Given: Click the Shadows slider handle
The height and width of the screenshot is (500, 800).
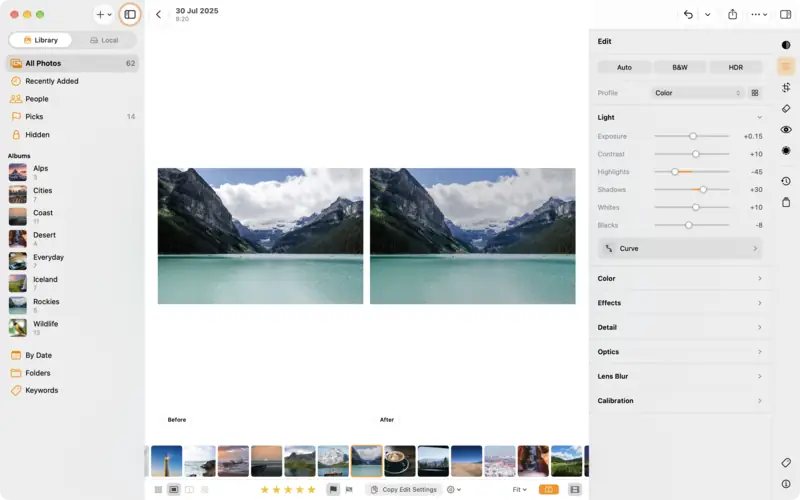Looking at the screenshot, I should pyautogui.click(x=703, y=190).
